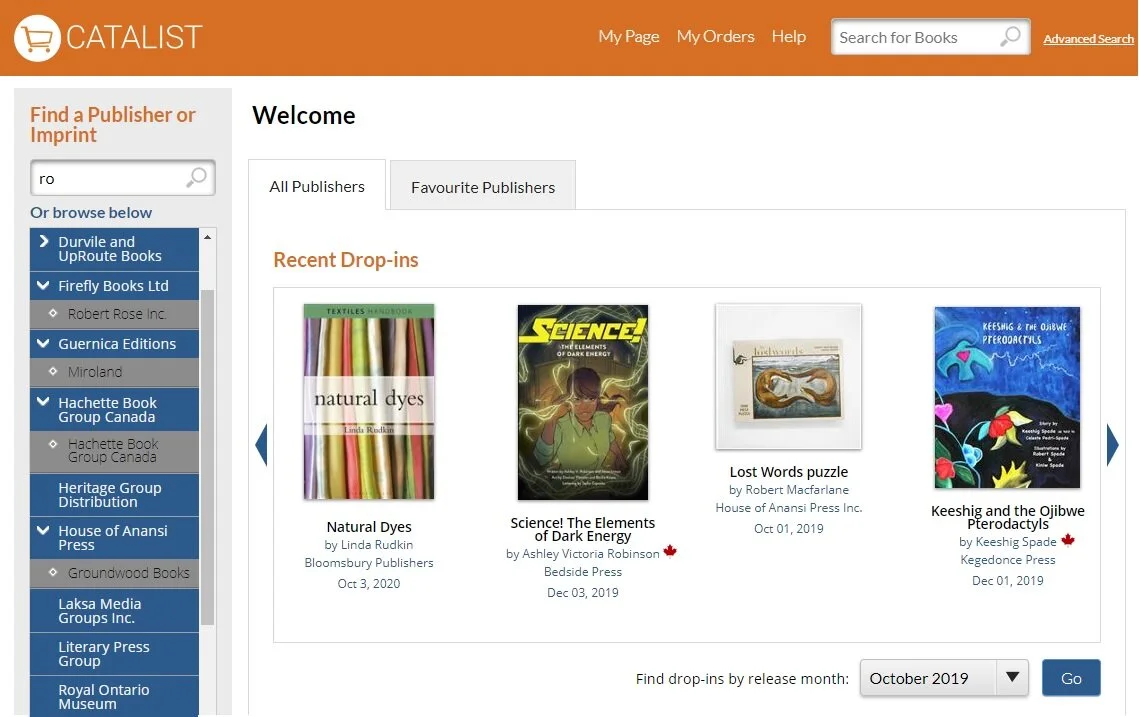Switch to the All Publishers tab

317,186
